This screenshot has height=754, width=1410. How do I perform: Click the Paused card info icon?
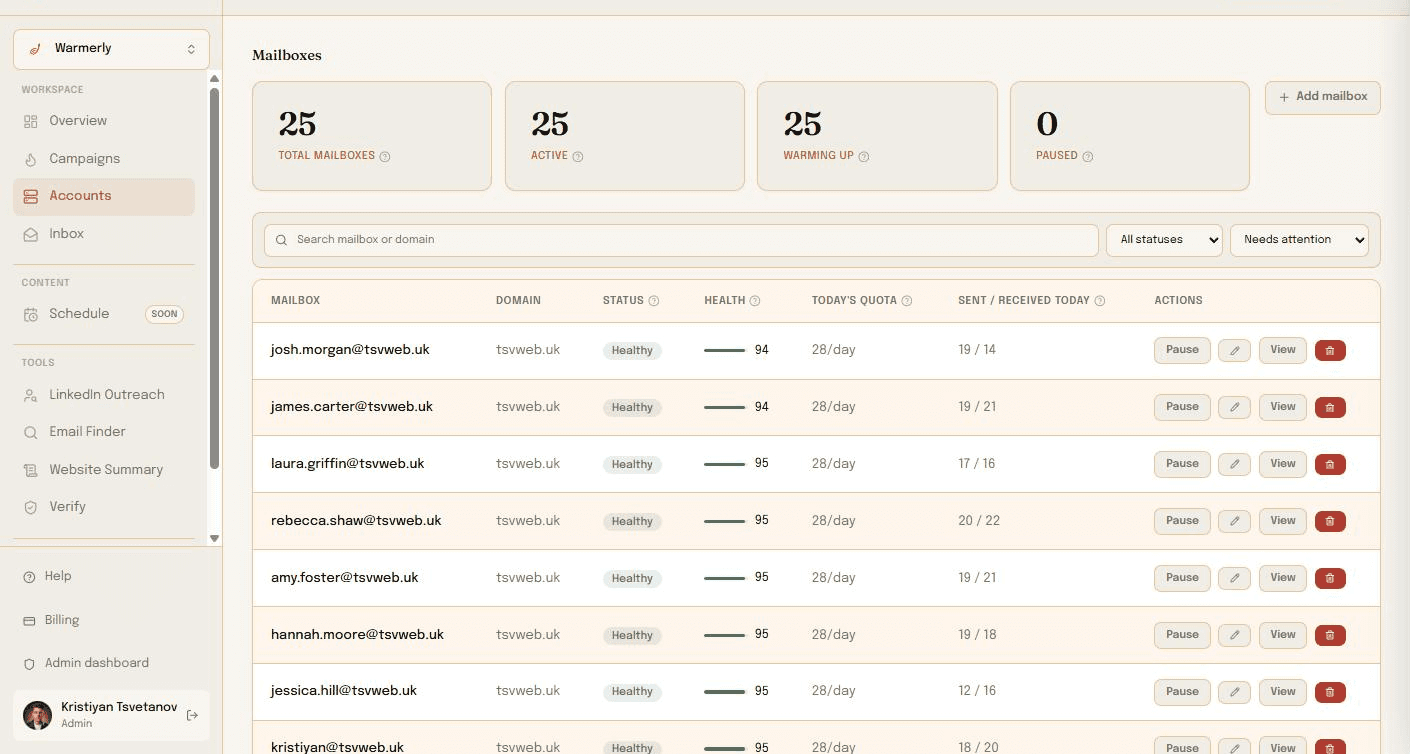point(1088,156)
